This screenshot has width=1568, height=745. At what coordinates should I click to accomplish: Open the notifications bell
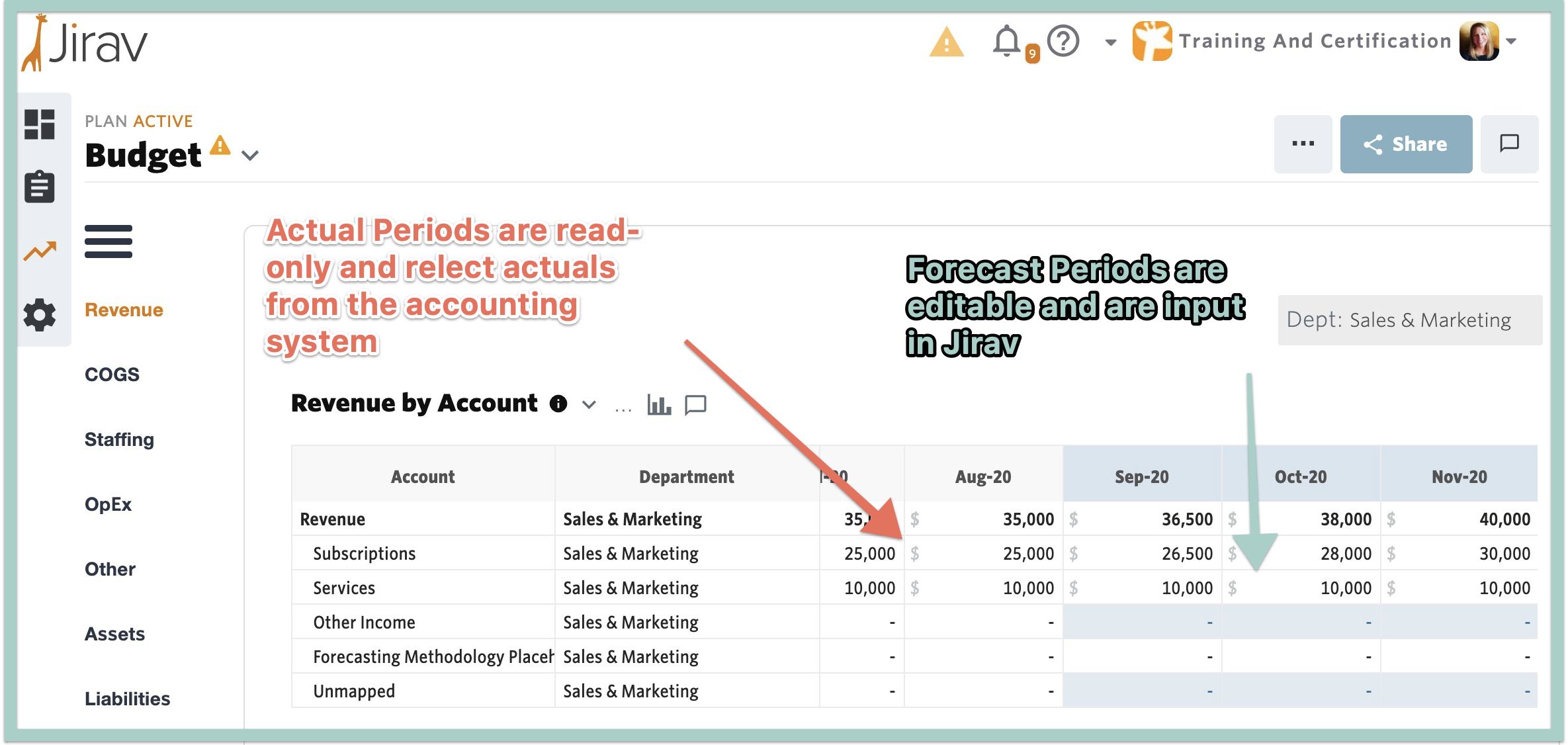pos(1008,42)
